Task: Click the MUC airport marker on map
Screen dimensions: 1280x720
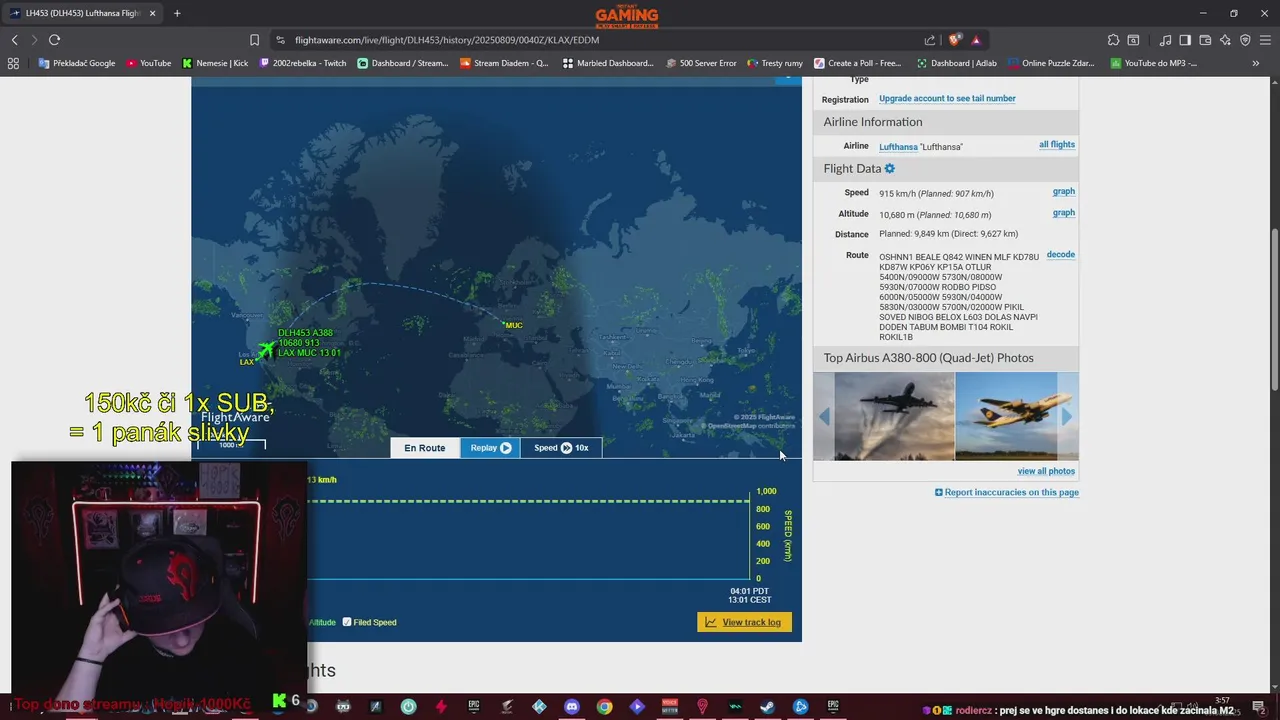Action: tap(511, 325)
